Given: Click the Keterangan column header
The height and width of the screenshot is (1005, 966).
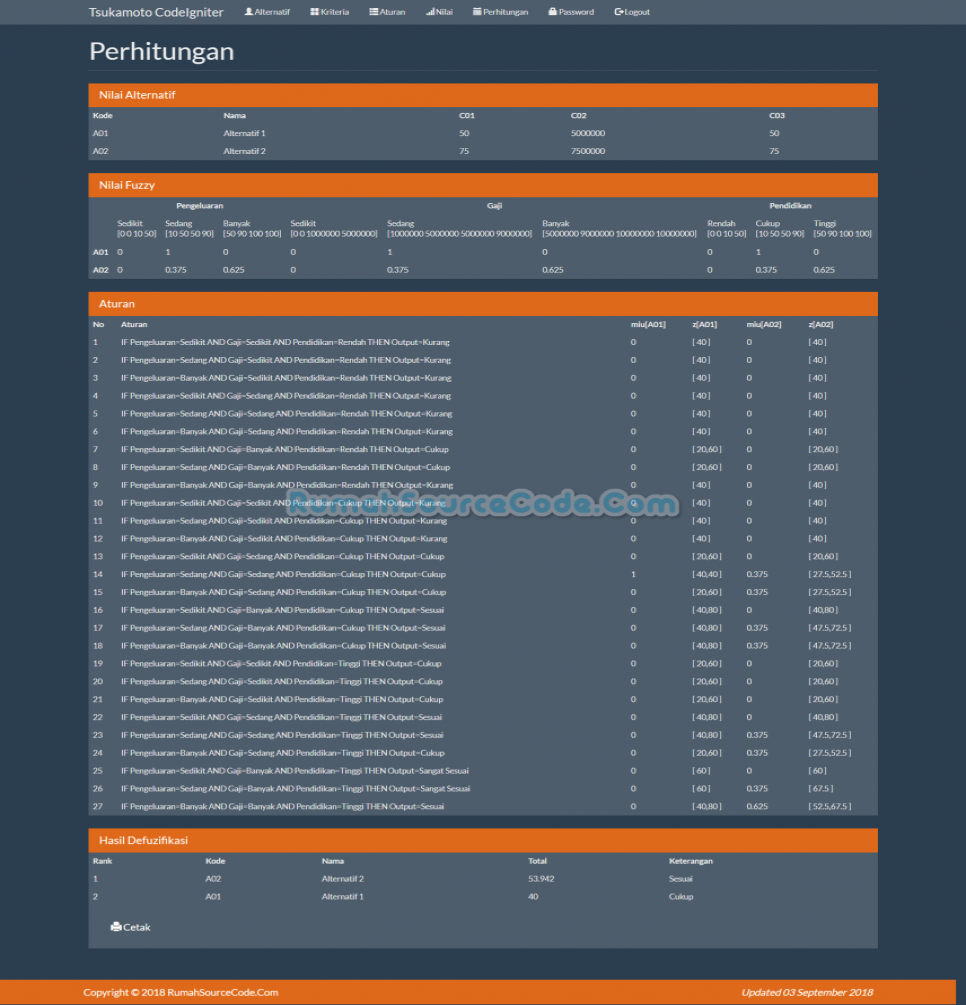Looking at the screenshot, I should (691, 860).
